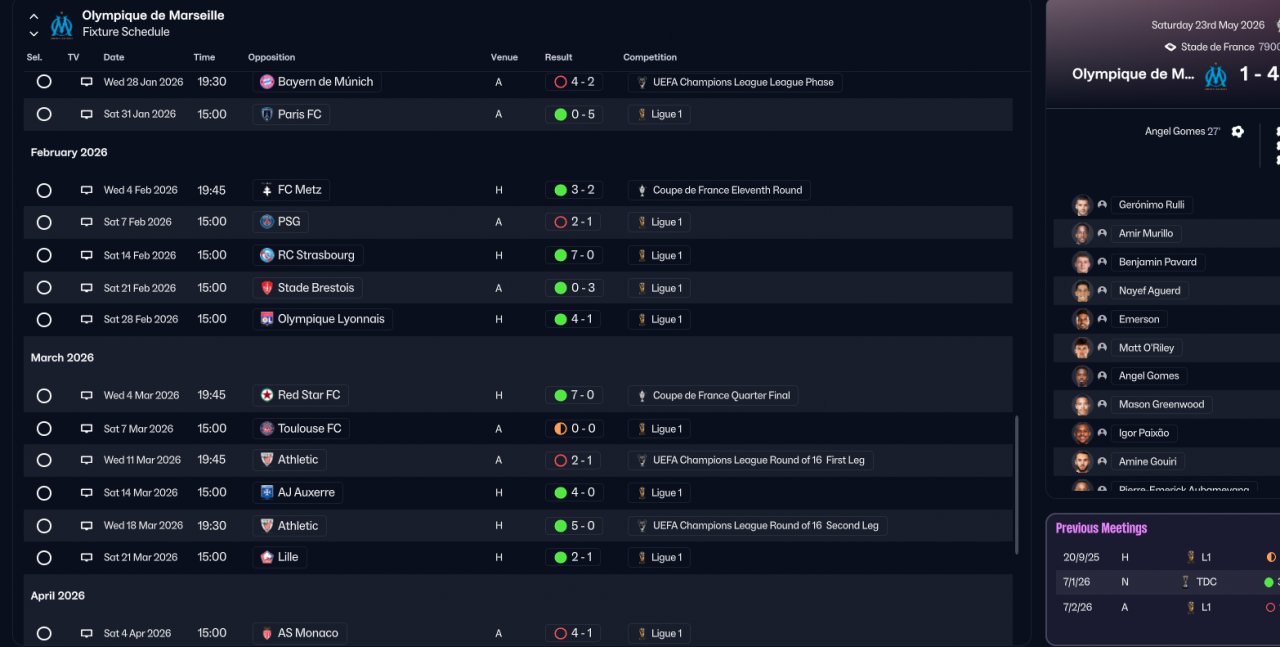
Task: Click Amine Gouiri player portrait
Action: click(x=1081, y=462)
